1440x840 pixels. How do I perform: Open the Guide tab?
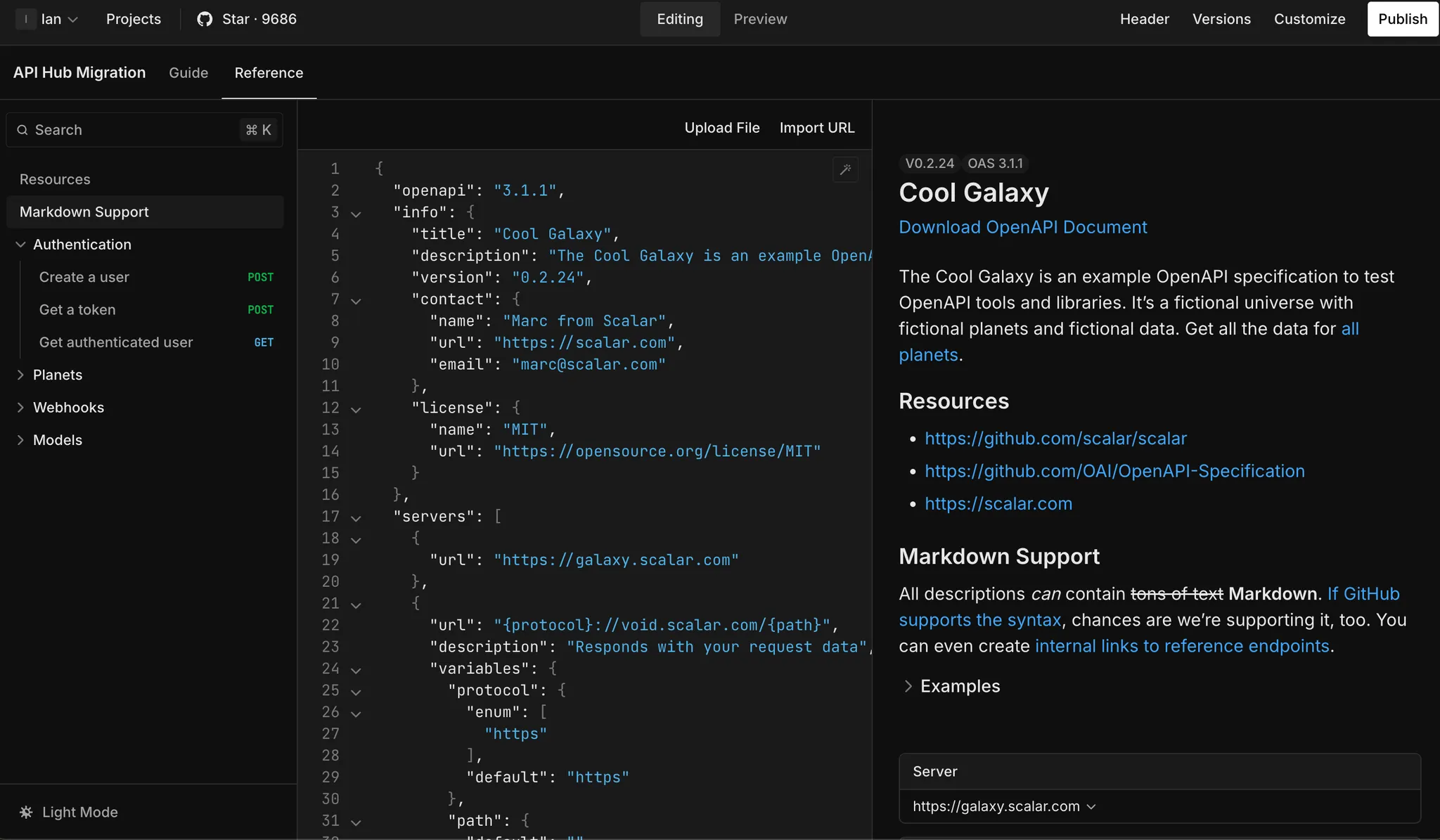pos(188,72)
